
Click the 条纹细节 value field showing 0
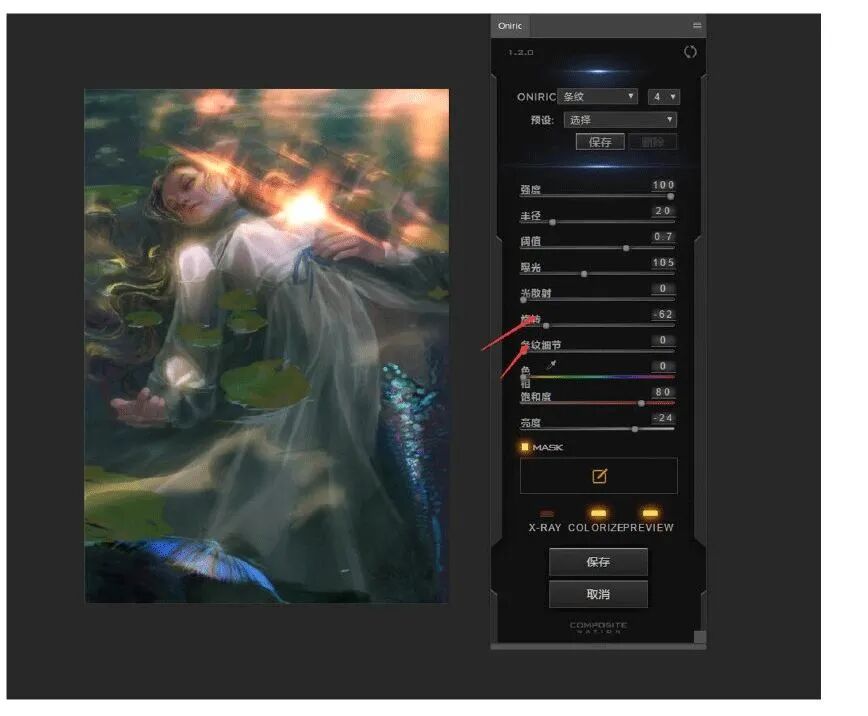[663, 340]
